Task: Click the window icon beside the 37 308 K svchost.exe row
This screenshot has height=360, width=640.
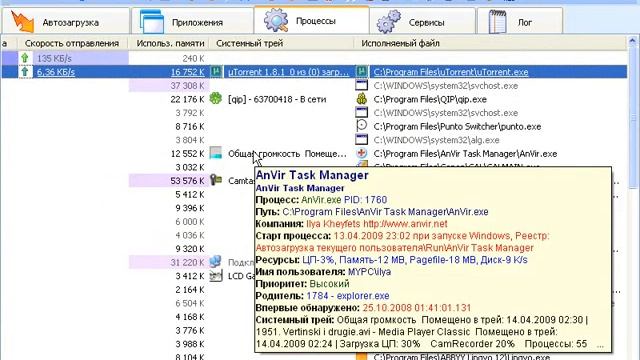Action: 362,85
